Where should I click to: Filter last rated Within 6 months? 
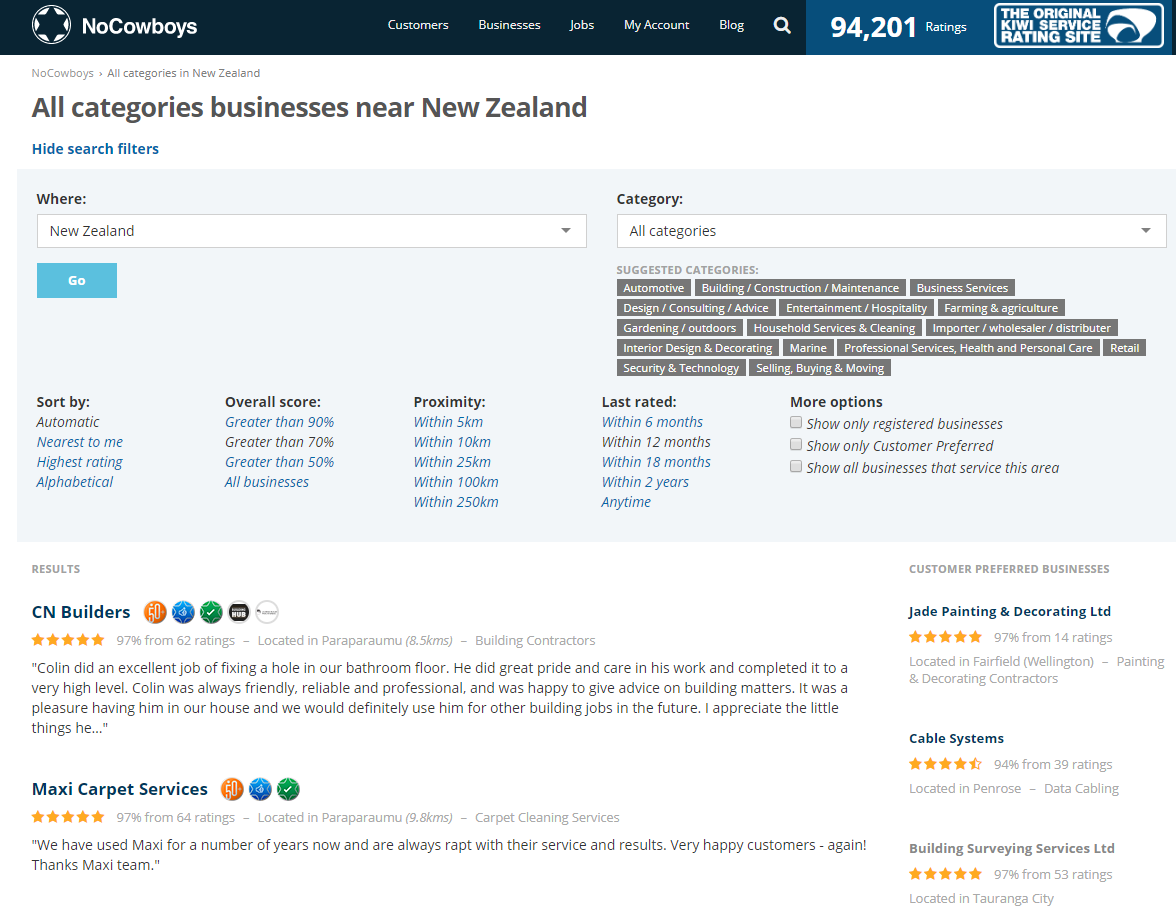652,422
